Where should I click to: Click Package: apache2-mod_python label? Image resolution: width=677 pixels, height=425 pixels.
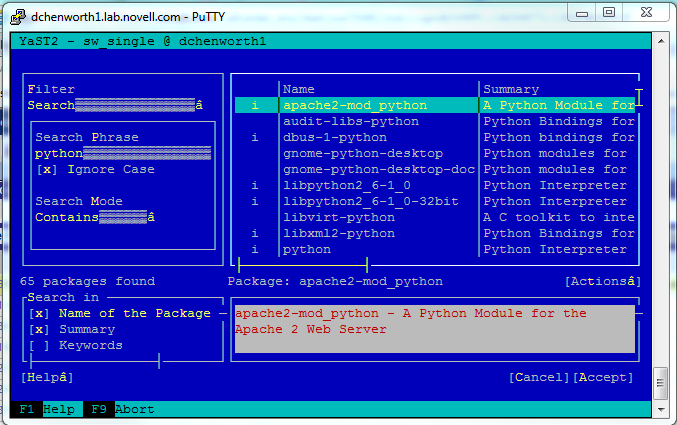[335, 282]
